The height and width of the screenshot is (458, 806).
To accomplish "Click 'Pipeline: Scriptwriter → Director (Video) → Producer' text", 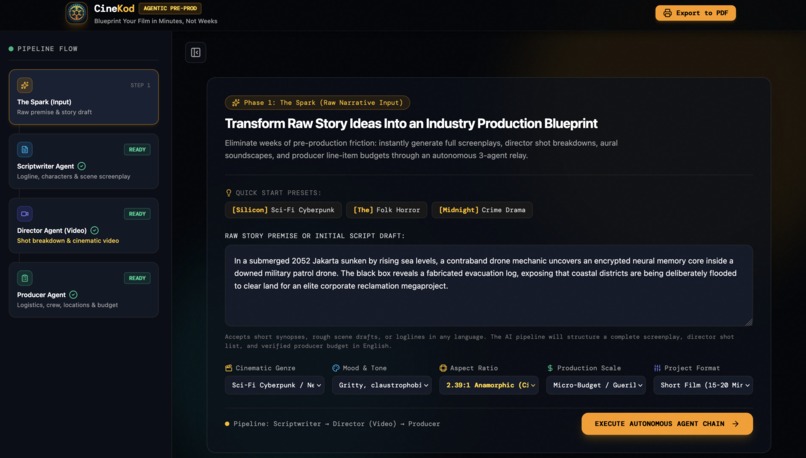I will click(x=337, y=424).
